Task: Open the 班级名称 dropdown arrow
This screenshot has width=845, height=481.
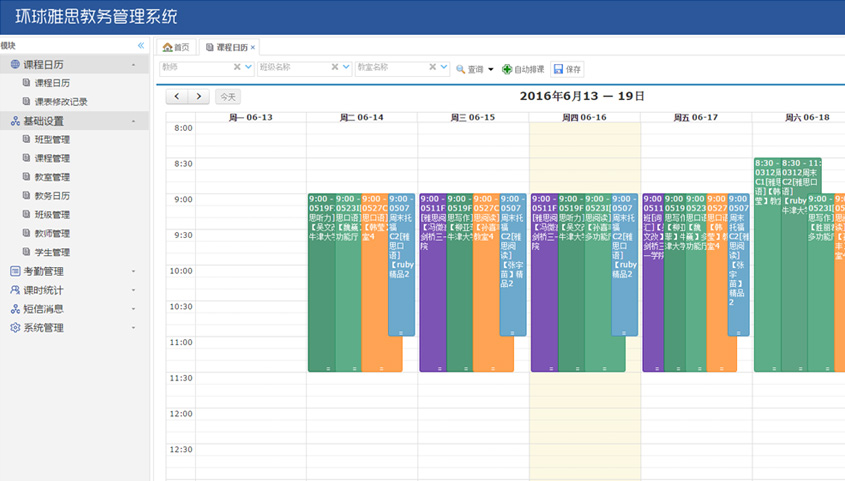Action: pyautogui.click(x=346, y=68)
